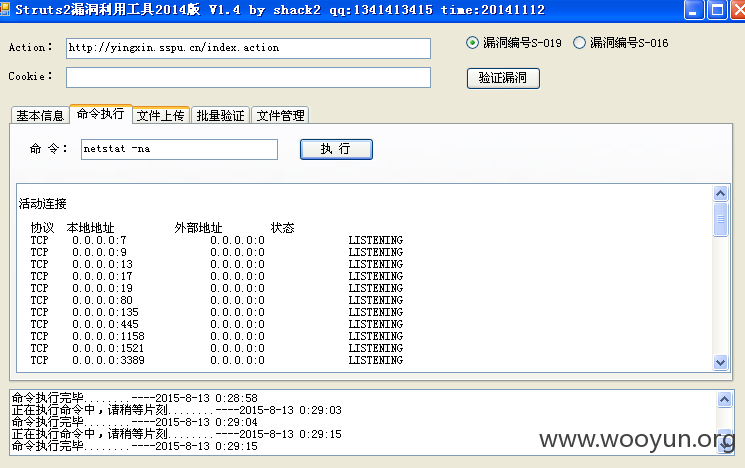This screenshot has height=468, width=745.
Task: Open the 批量验证 tab
Action: pos(220,115)
